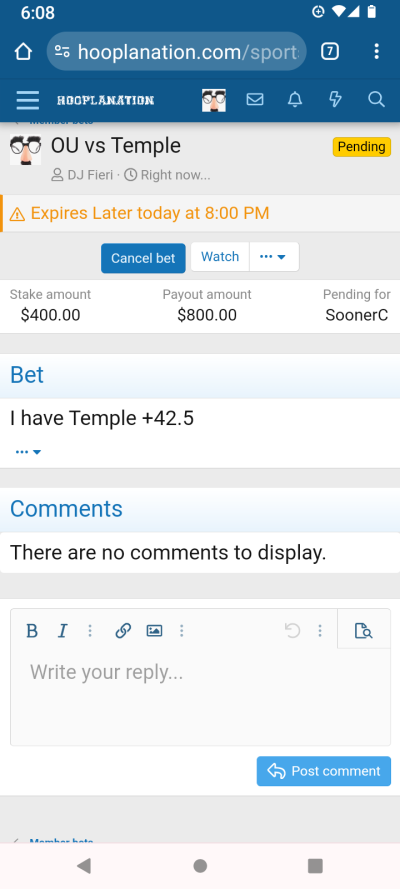Open the hamburger navigation menu
Screen dimensions: 400x889
click(x=28, y=100)
